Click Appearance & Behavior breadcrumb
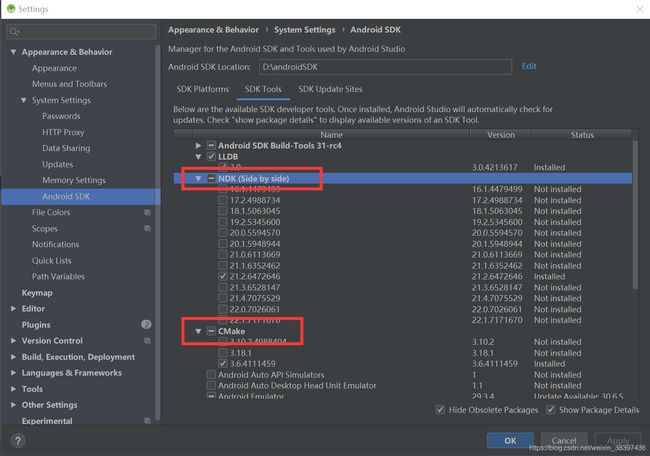The image size is (650, 456). pyautogui.click(x=213, y=30)
